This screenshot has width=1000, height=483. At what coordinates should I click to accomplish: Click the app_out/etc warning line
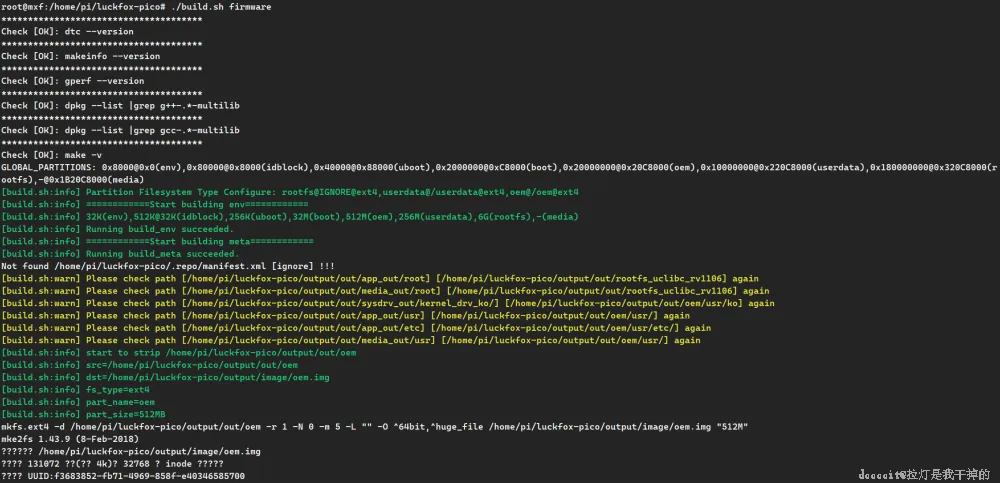(x=356, y=328)
